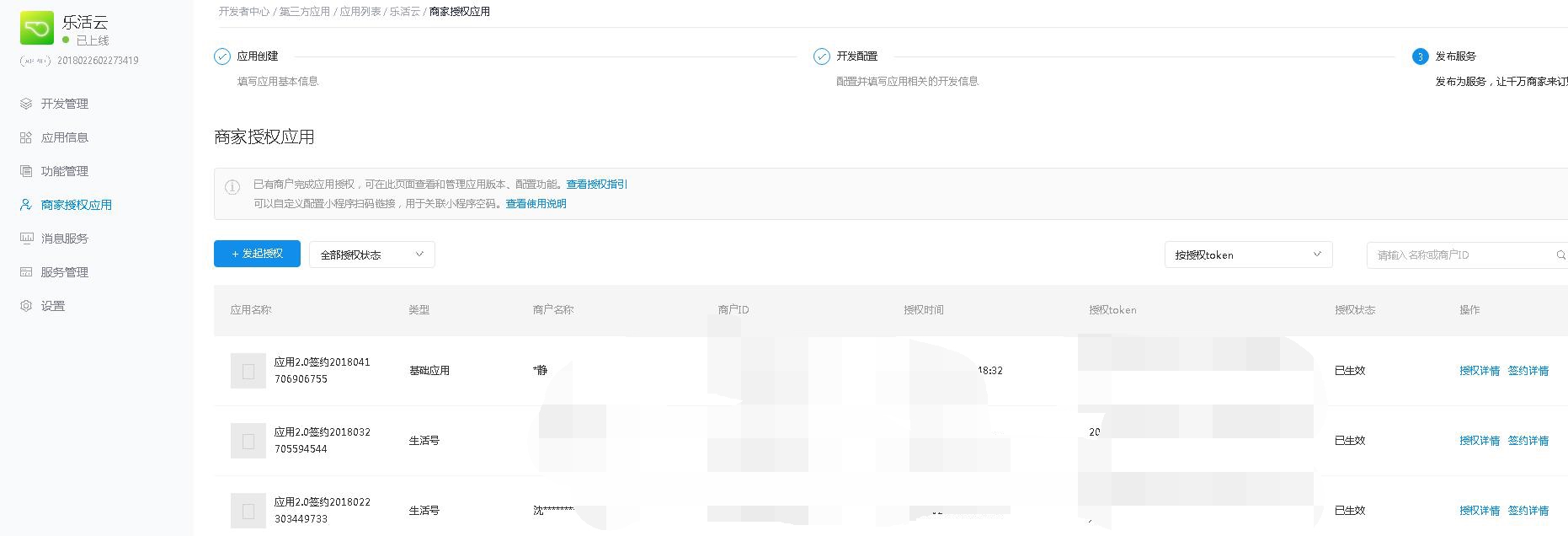Open the 查看使用说明 link
This screenshot has width=1568, height=536.
click(x=536, y=203)
